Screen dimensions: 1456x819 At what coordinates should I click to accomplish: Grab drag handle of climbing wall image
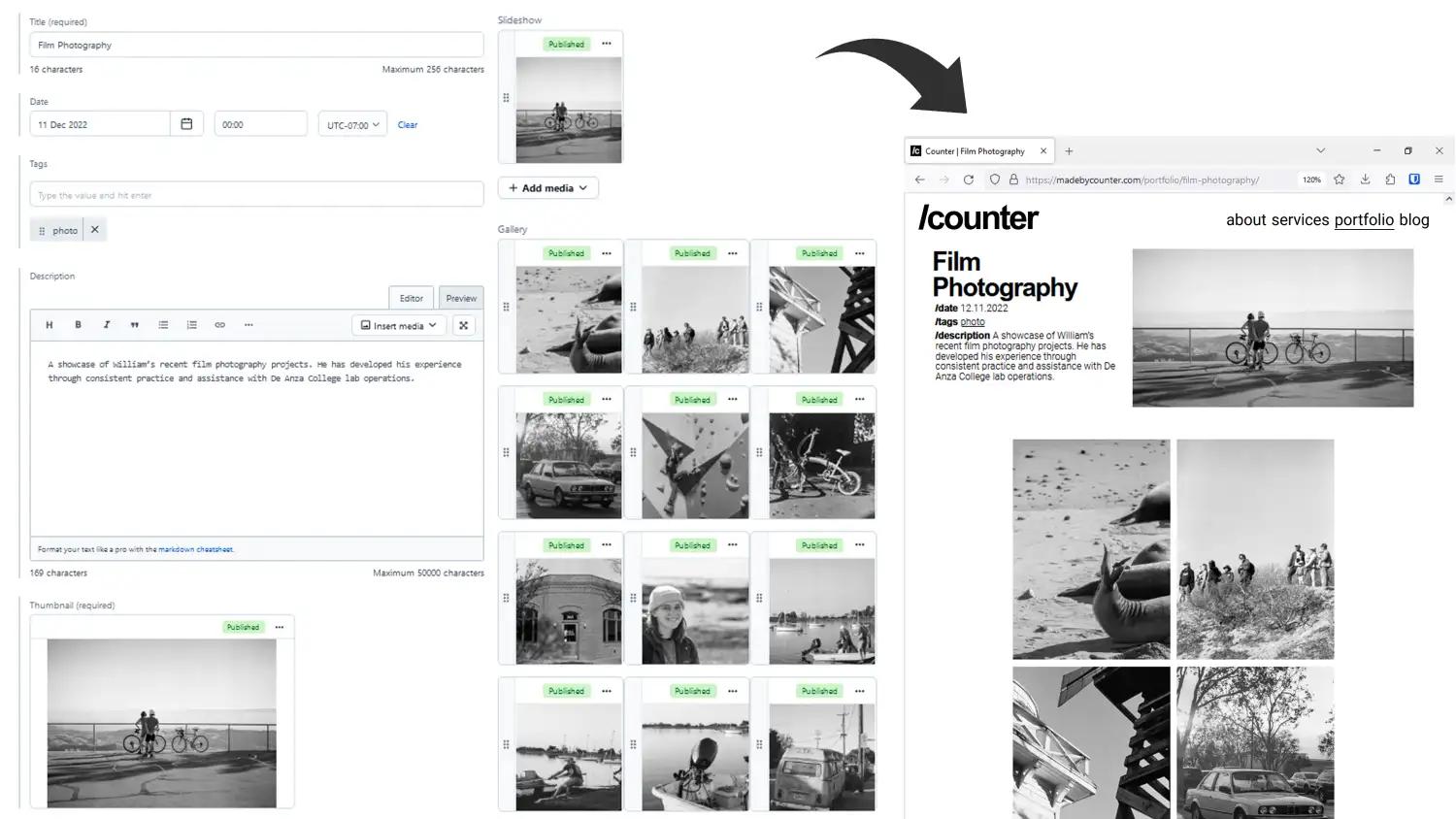[x=633, y=452]
